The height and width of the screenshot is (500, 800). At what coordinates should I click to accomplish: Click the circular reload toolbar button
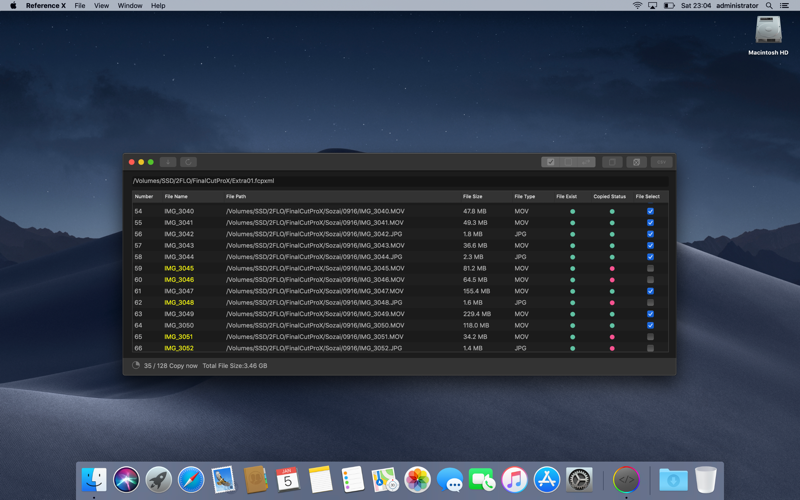point(188,162)
